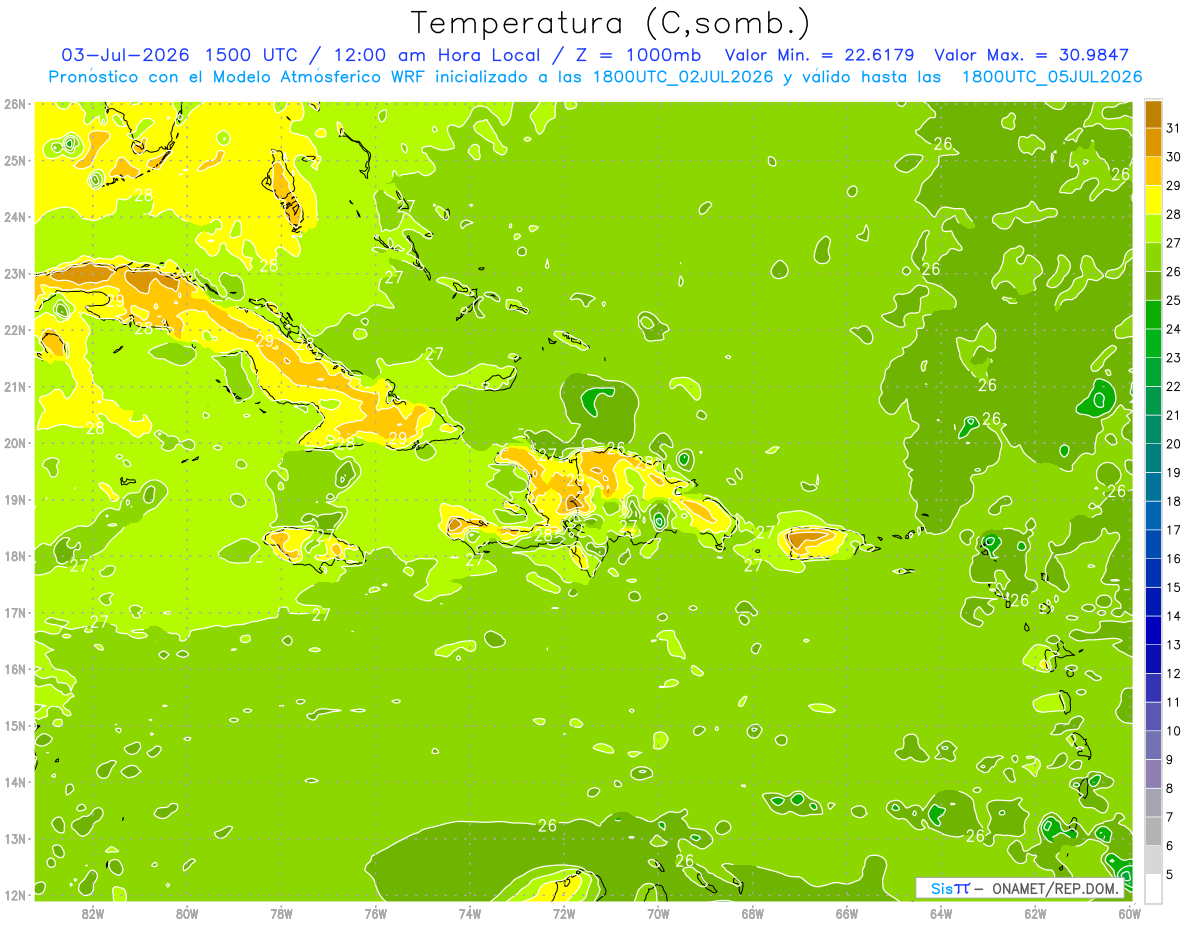This screenshot has width=1200, height=927.
Task: Select the '1800UTC_02JUL2026' initialization time
Action: (x=683, y=76)
